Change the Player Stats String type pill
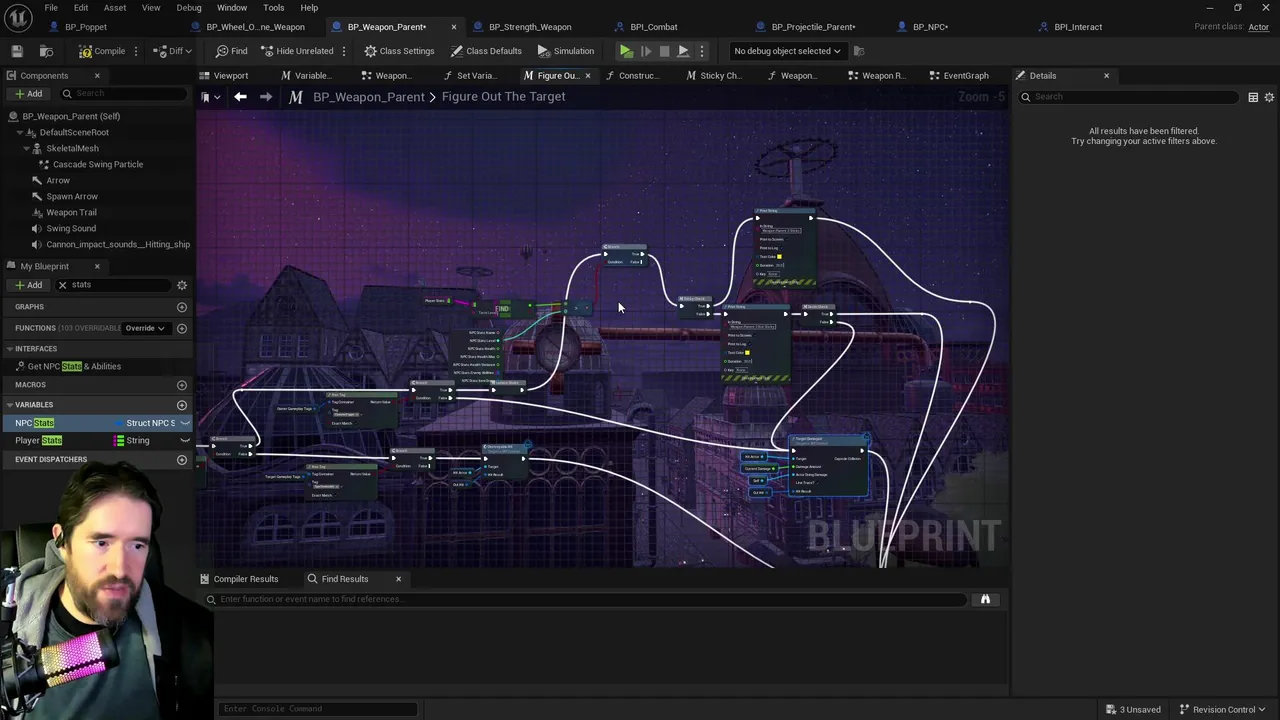The height and width of the screenshot is (720, 1280). pos(133,441)
